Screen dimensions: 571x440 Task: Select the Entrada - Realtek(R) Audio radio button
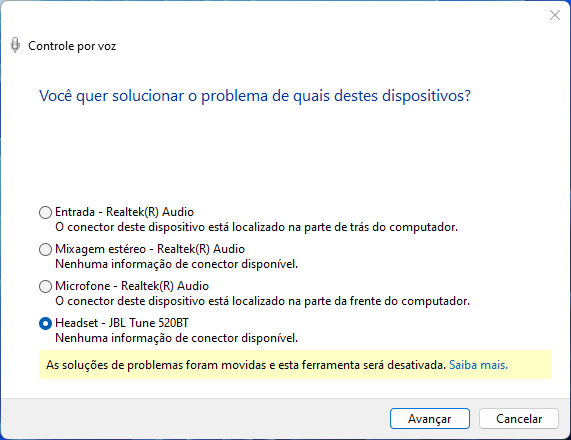click(45, 212)
